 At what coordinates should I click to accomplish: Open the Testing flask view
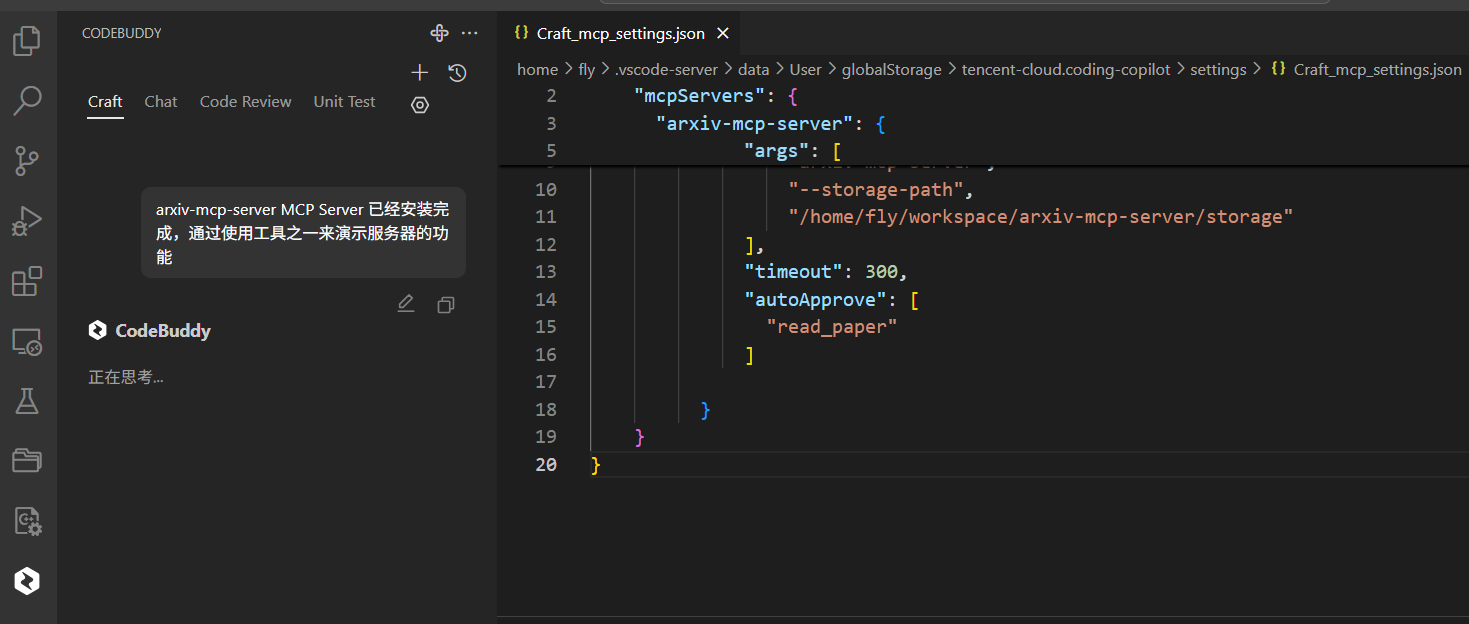click(27, 401)
